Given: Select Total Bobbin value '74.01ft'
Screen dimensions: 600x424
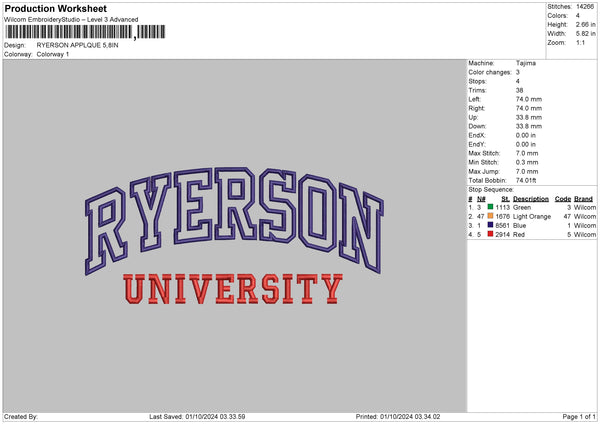Looking at the screenshot, I should pyautogui.click(x=526, y=180).
